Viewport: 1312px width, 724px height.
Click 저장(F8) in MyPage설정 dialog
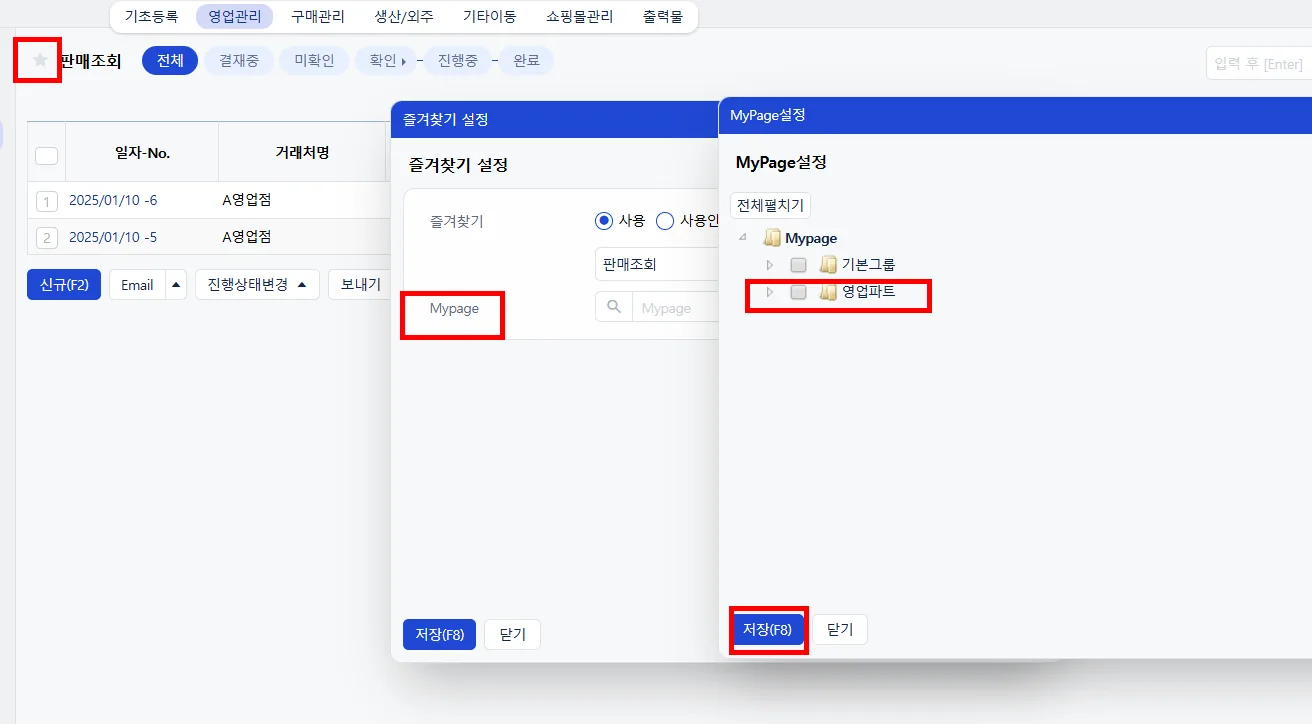point(767,629)
